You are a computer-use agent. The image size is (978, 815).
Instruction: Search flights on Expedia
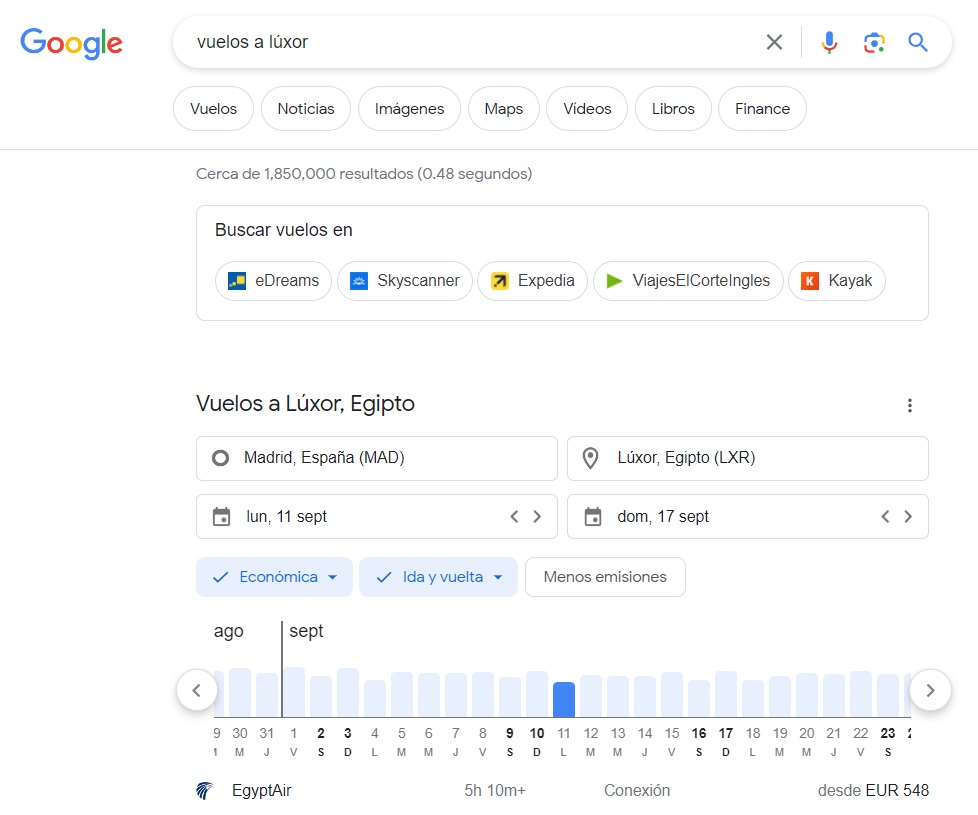coord(533,281)
